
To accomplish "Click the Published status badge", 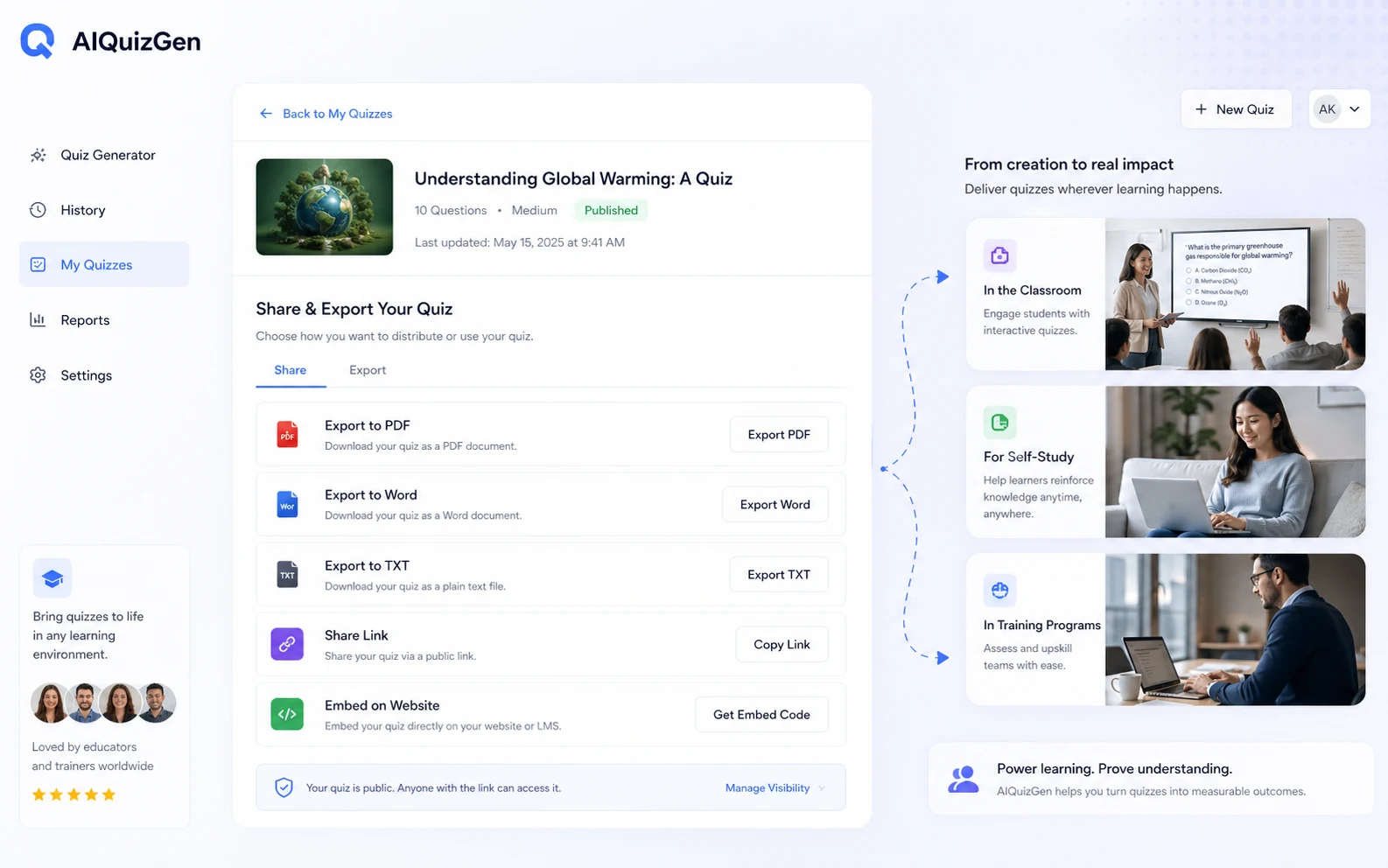I will coord(611,210).
